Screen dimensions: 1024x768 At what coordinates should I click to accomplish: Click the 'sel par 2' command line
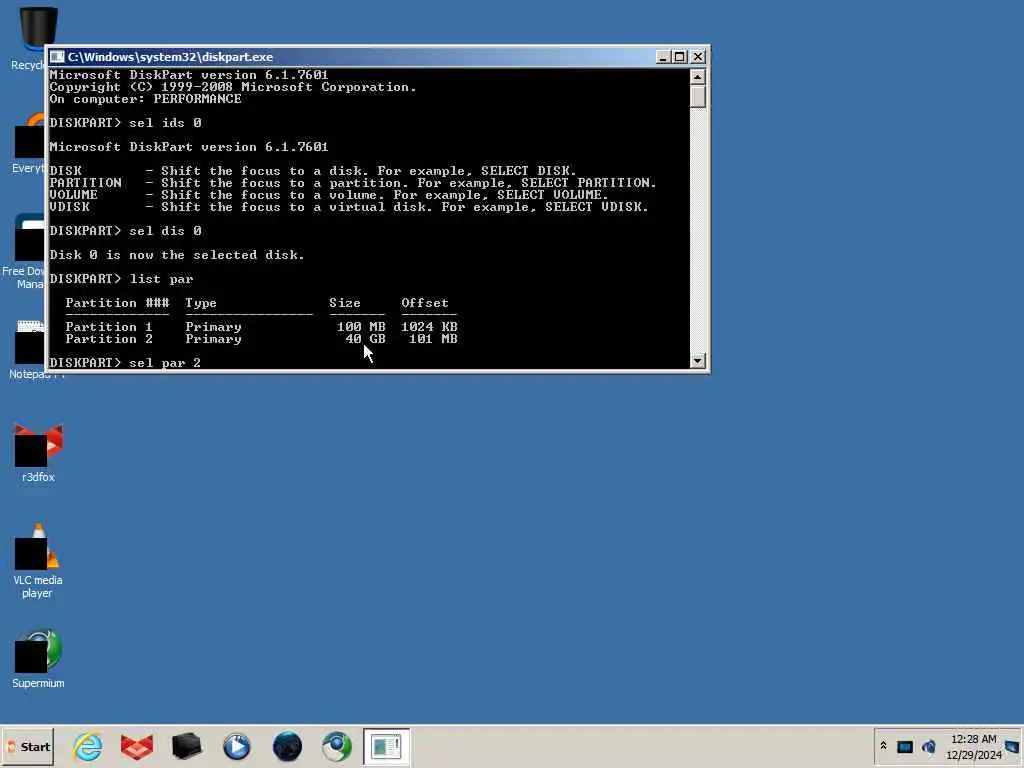125,362
